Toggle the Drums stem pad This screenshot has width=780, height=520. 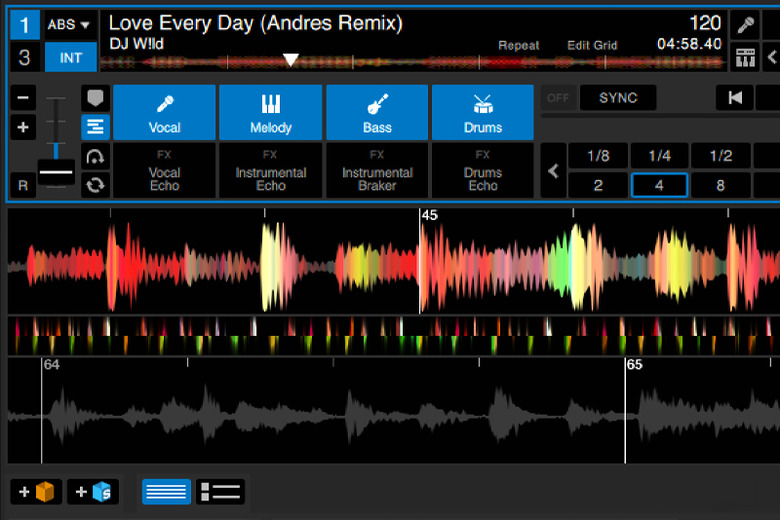483,112
